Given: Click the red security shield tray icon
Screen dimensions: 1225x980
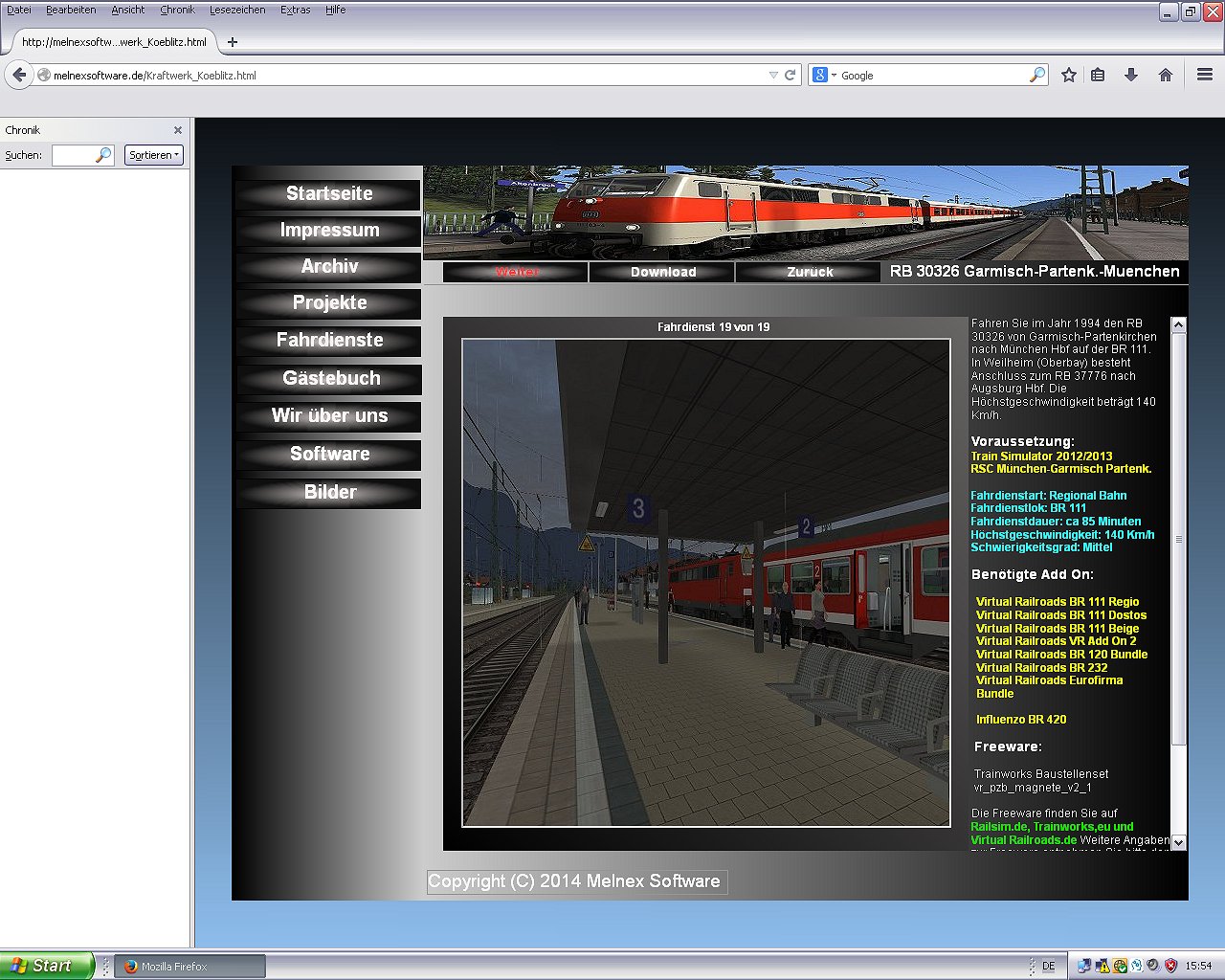Looking at the screenshot, I should point(1171,967).
